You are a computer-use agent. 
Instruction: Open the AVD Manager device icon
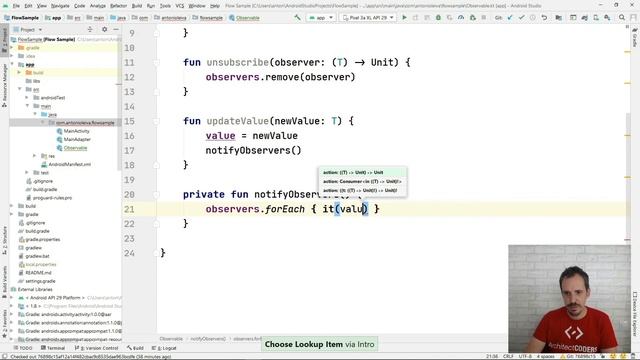pyautogui.click(x=596, y=18)
